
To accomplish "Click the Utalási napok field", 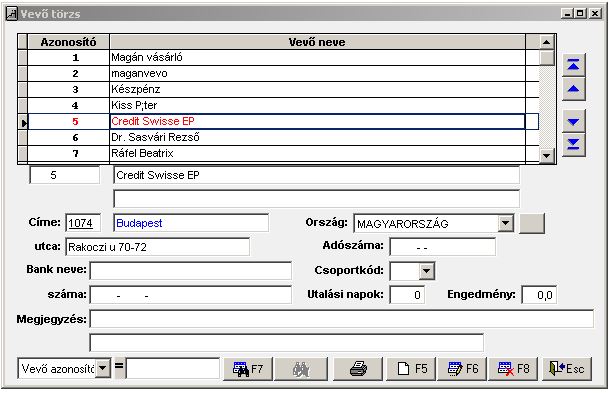I will (407, 295).
